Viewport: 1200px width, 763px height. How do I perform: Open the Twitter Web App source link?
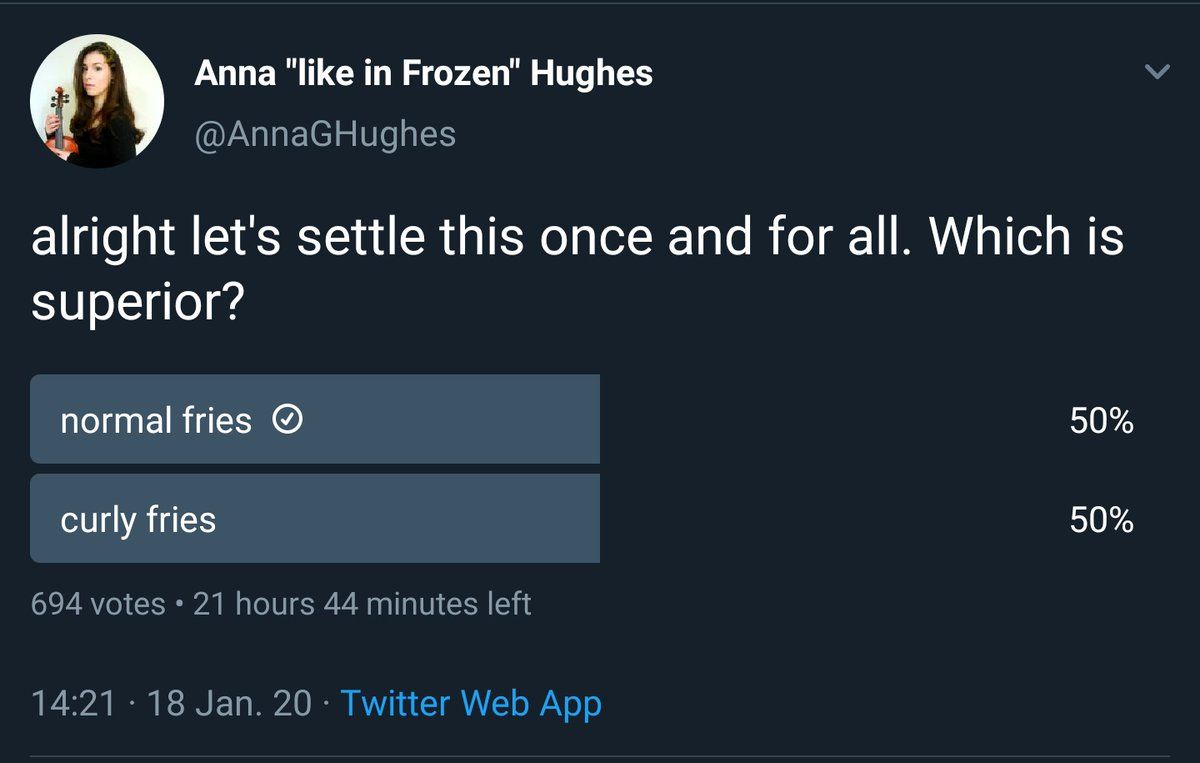(x=471, y=703)
